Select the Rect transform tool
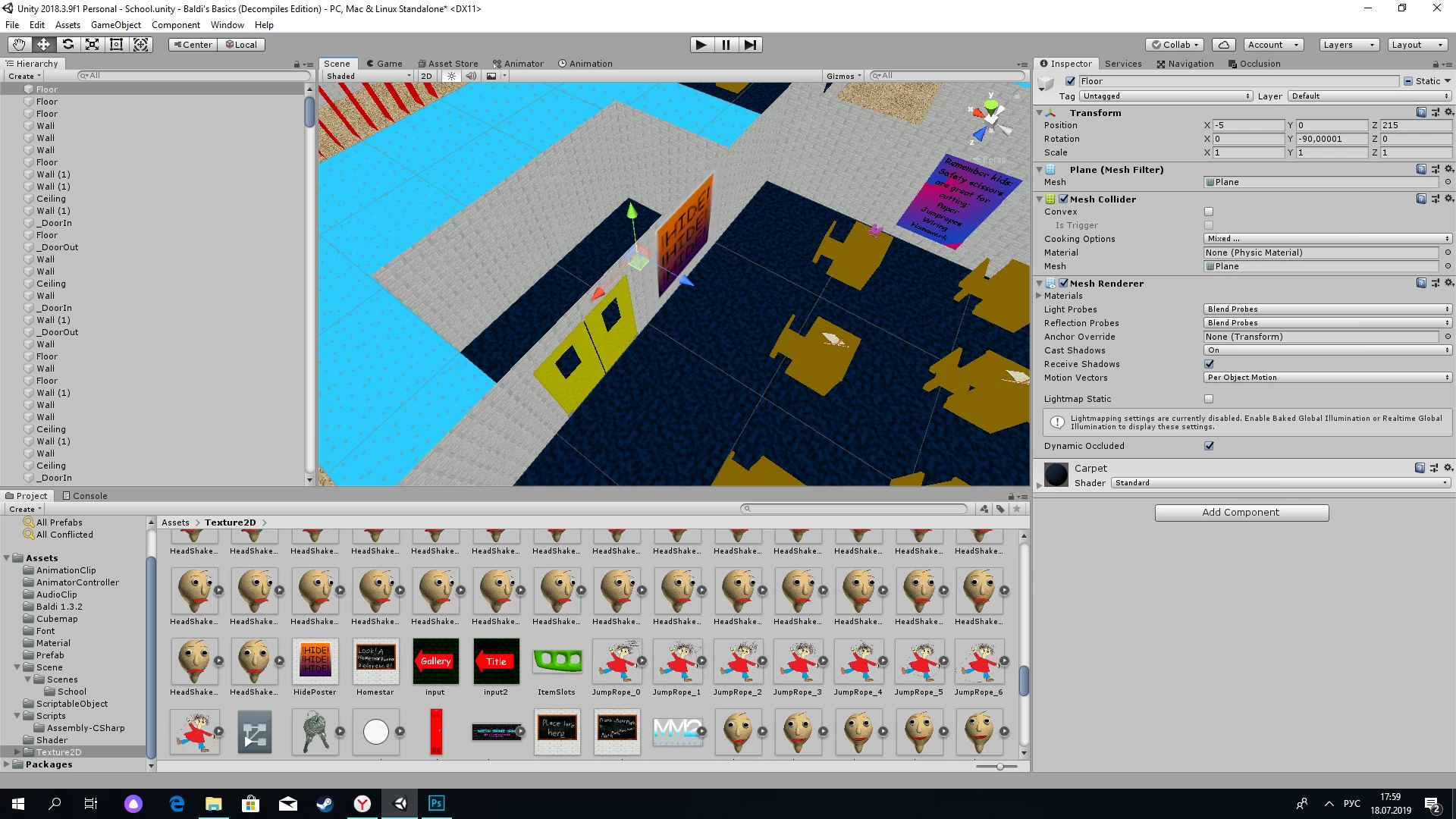The image size is (1456, 819). coord(116,45)
